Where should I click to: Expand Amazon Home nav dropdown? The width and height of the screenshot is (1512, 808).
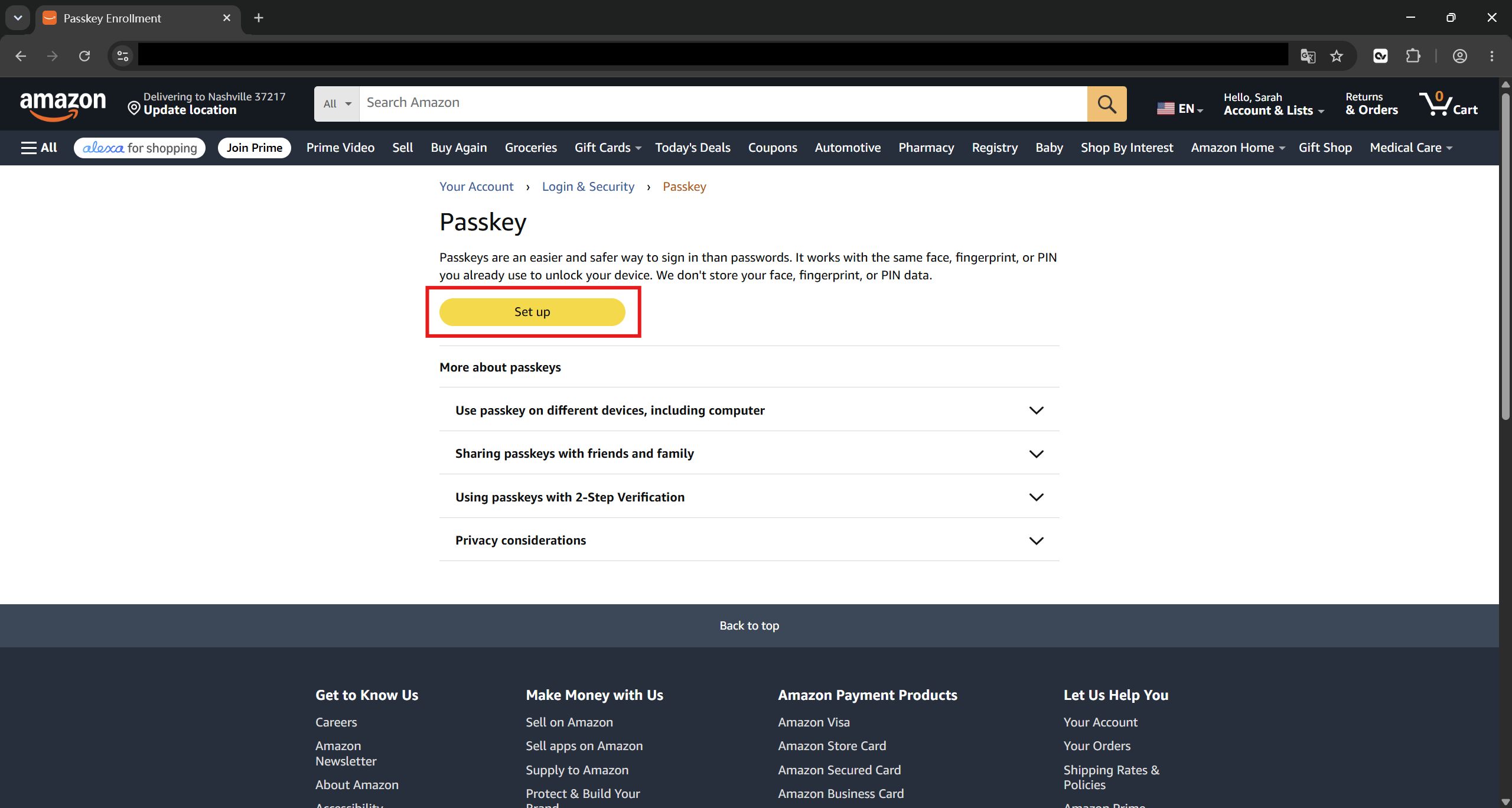point(1237,148)
